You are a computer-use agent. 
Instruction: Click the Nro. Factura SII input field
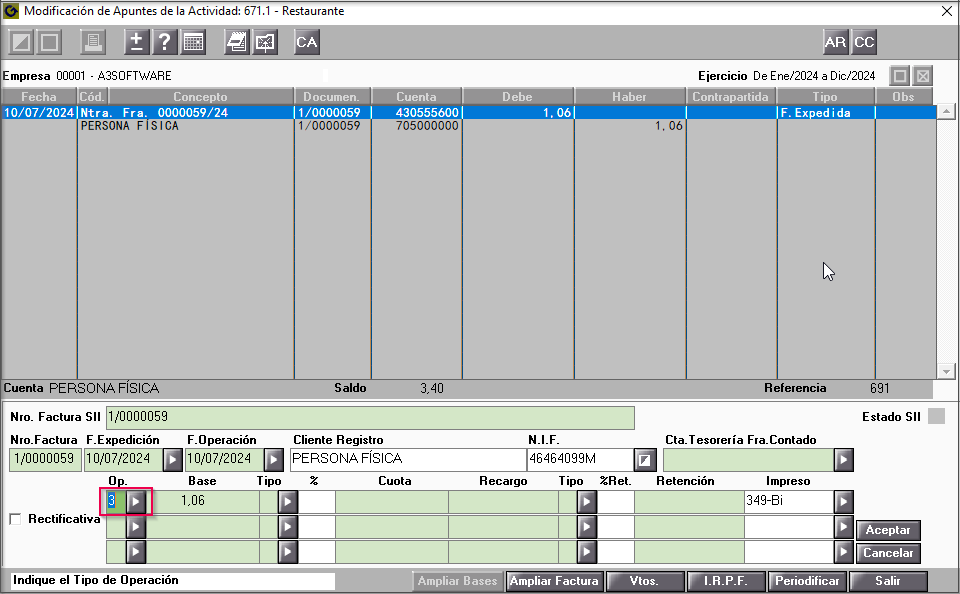point(370,418)
